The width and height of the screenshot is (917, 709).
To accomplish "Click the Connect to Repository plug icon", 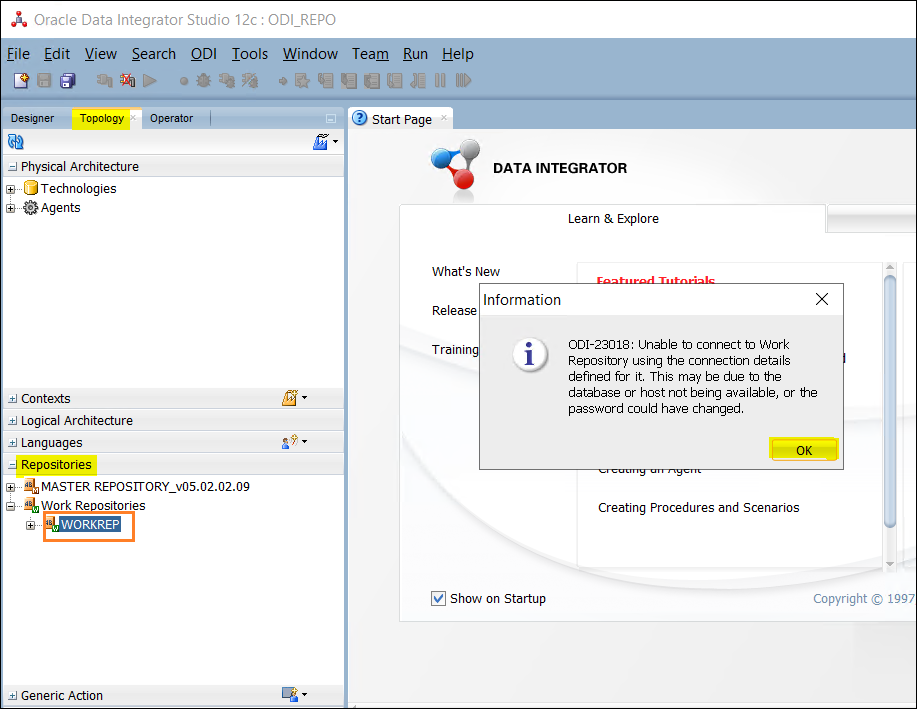I will (105, 81).
